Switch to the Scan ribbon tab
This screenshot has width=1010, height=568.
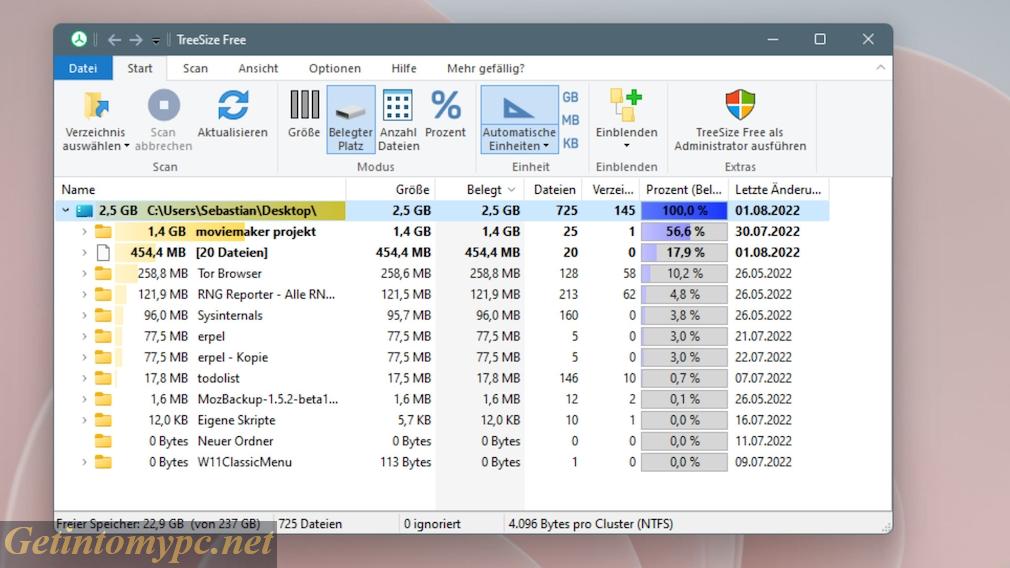195,68
